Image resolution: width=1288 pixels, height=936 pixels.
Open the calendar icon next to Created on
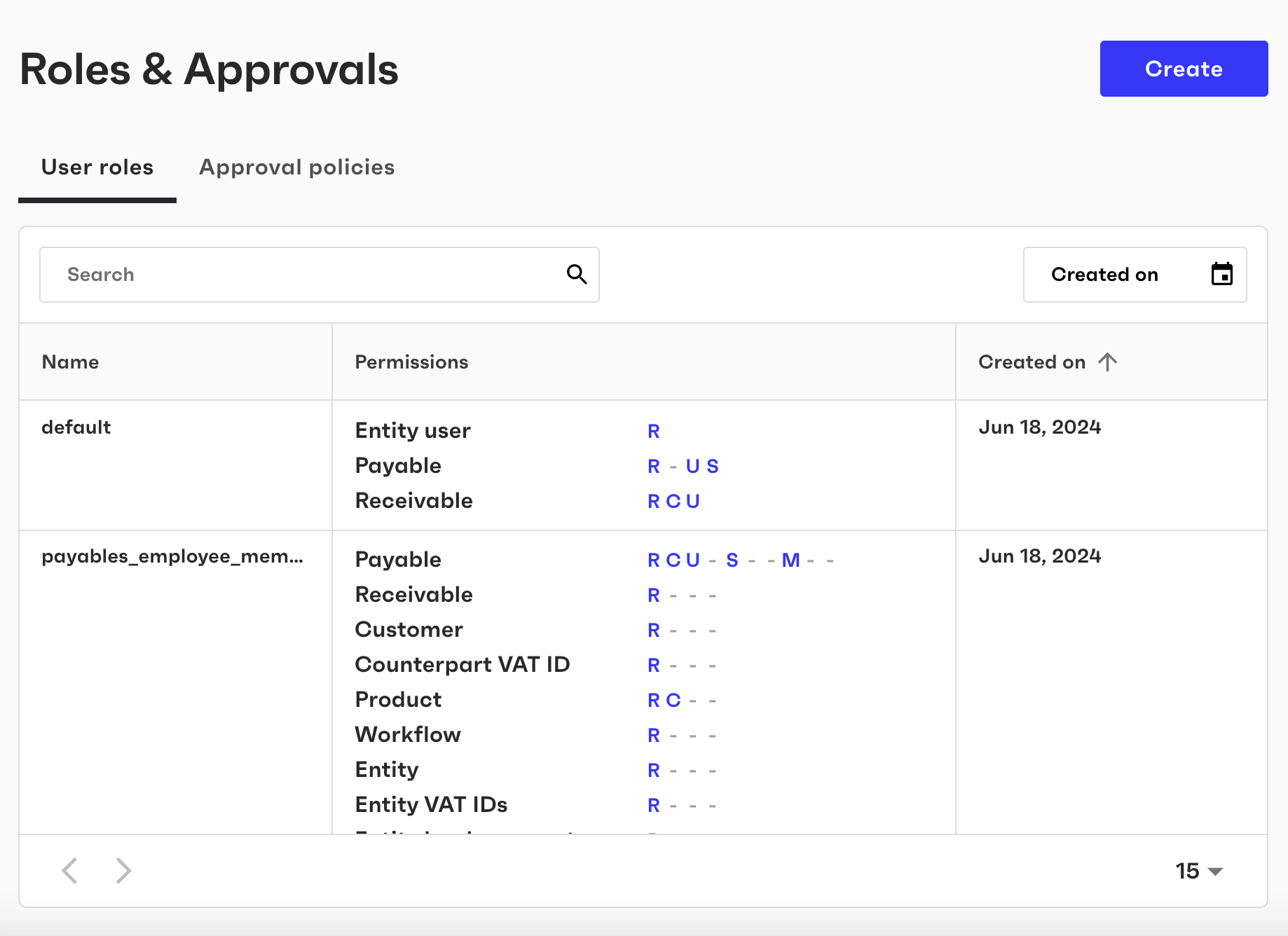pos(1222,274)
